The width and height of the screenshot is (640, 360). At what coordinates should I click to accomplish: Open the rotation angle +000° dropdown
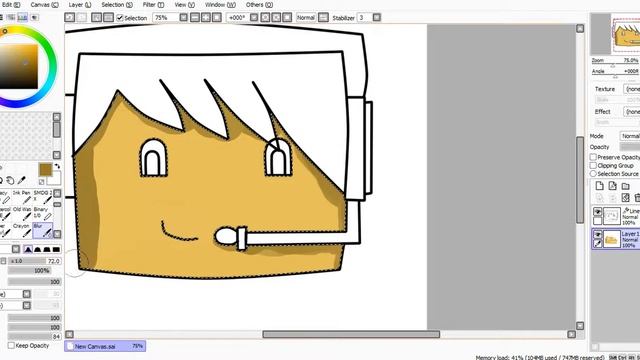coord(254,18)
